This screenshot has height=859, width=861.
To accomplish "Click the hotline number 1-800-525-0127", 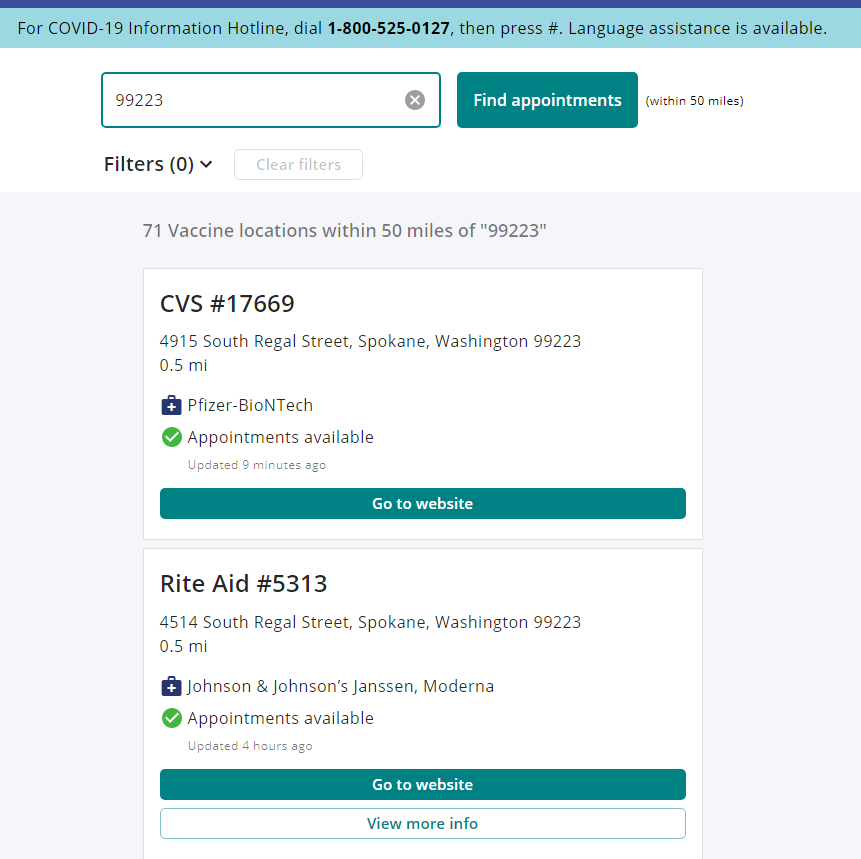I will [388, 28].
